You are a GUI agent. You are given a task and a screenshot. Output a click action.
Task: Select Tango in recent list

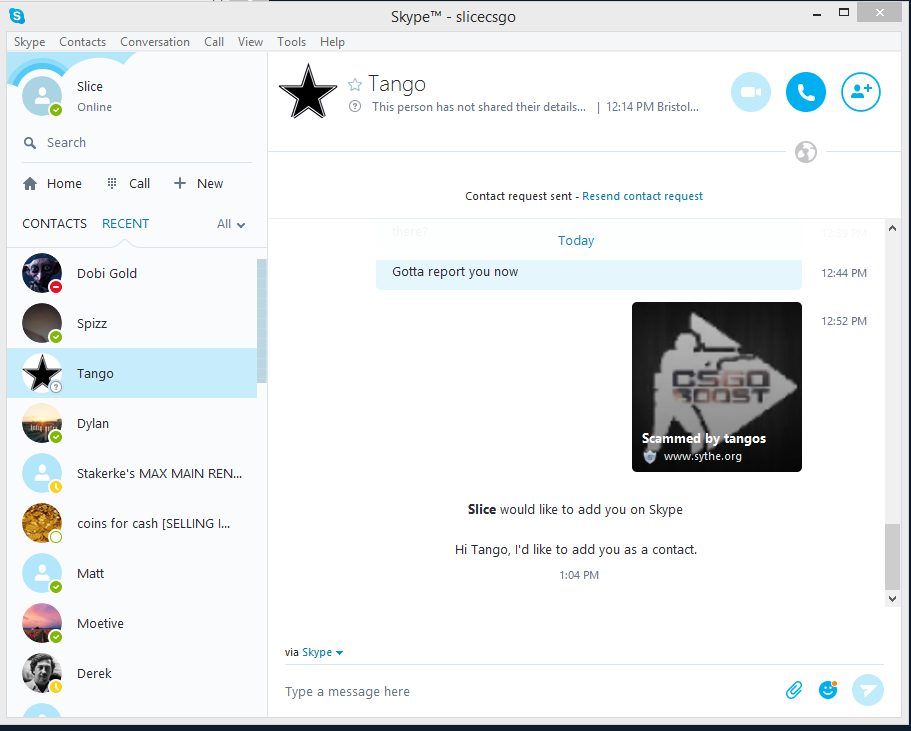(x=132, y=373)
